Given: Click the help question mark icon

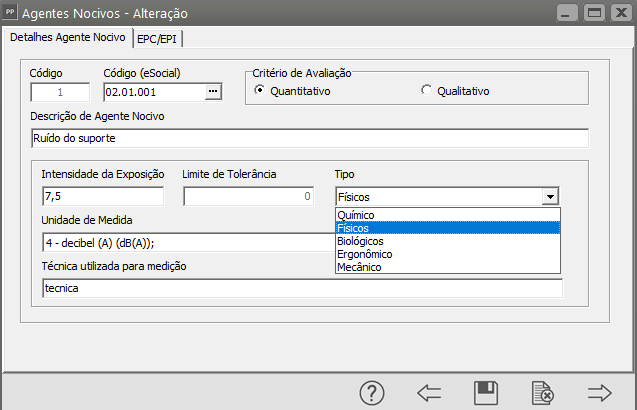Looking at the screenshot, I should coord(372,392).
